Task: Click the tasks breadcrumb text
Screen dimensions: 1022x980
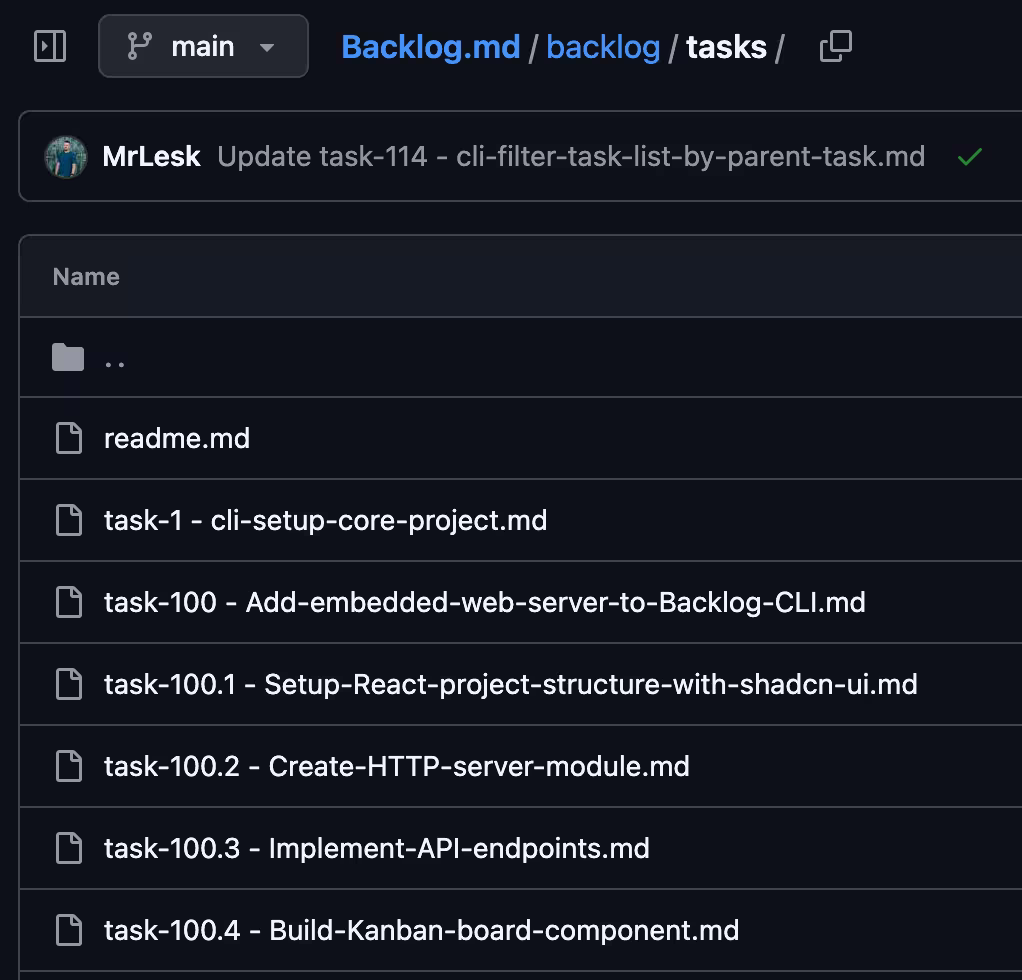Action: [726, 47]
